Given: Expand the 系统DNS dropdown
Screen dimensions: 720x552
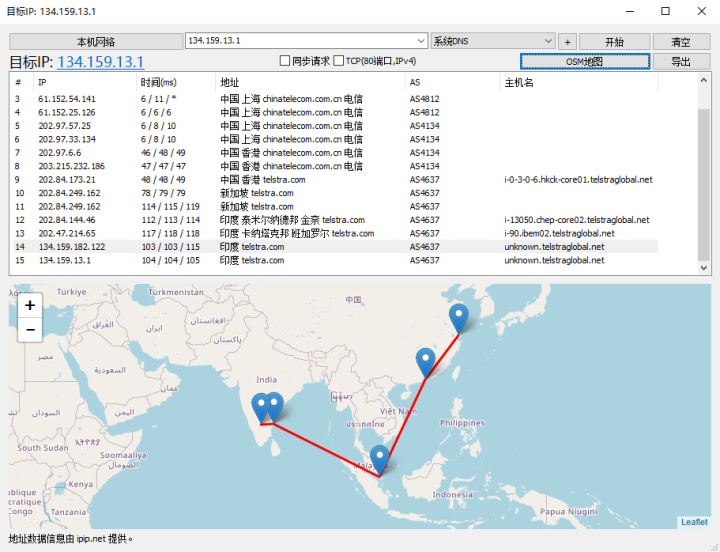Looking at the screenshot, I should 548,41.
